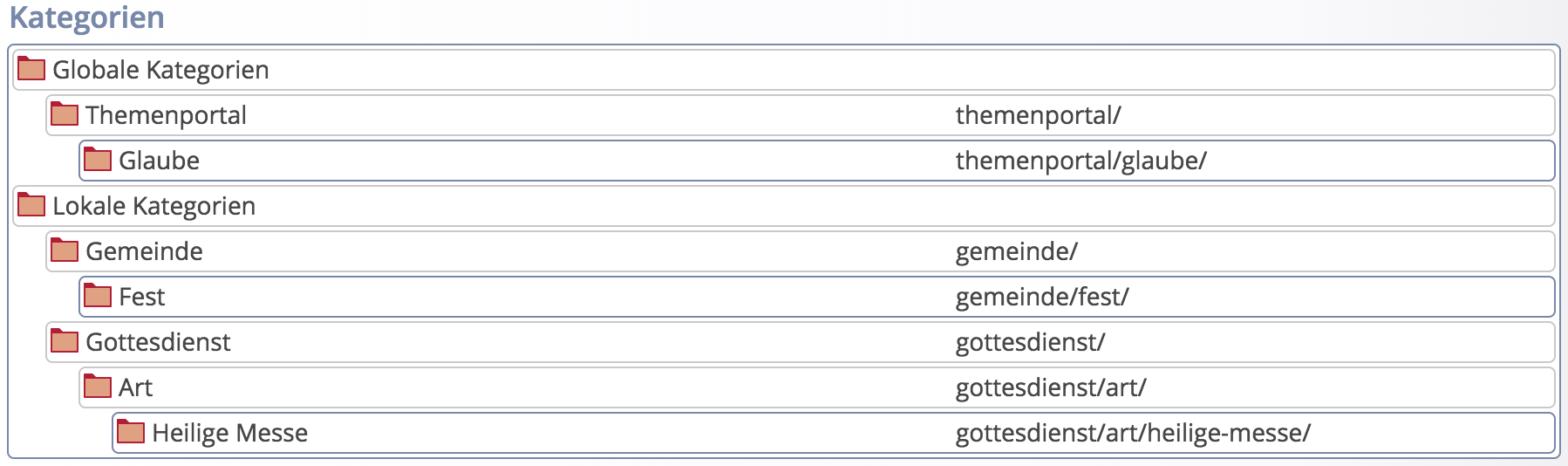Viewport: 1568px width, 466px height.
Task: Click the Fest folder icon
Action: point(98,296)
